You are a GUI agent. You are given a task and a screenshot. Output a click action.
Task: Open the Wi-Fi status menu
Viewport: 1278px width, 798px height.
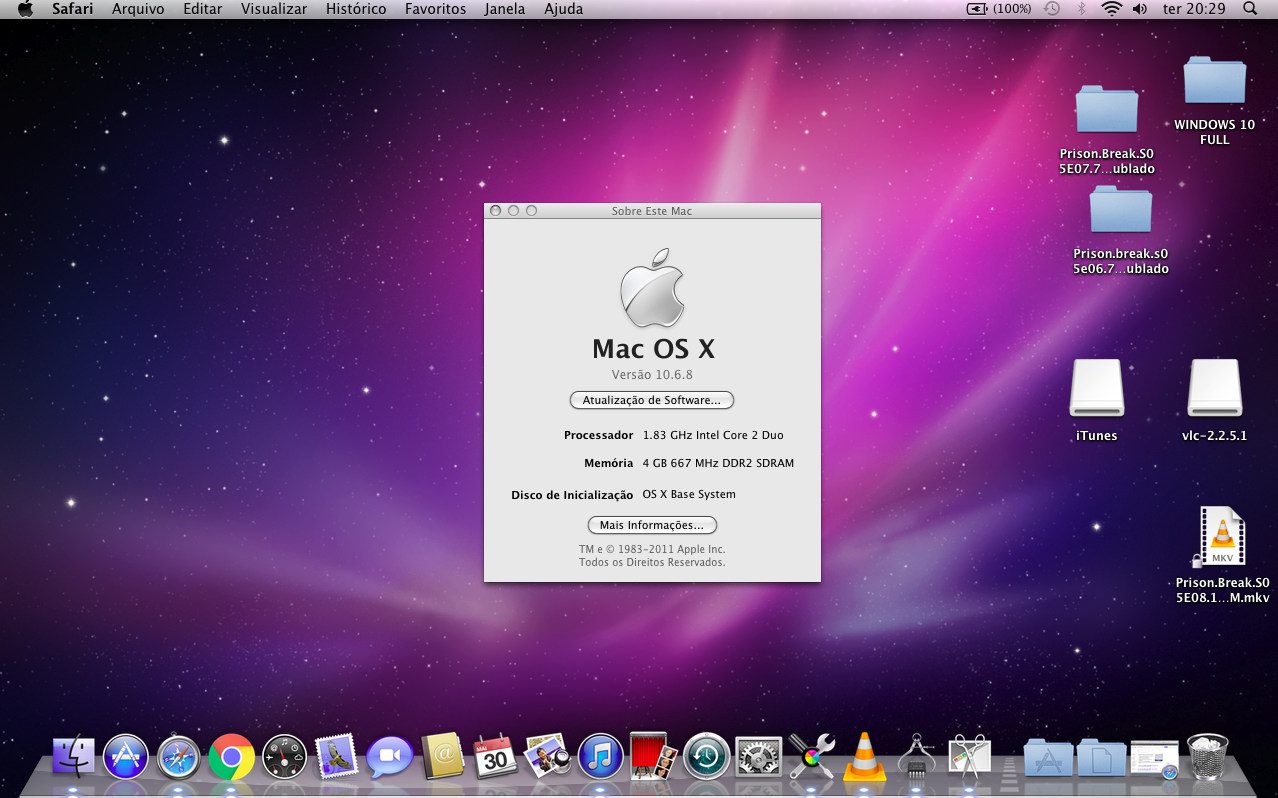point(1111,9)
